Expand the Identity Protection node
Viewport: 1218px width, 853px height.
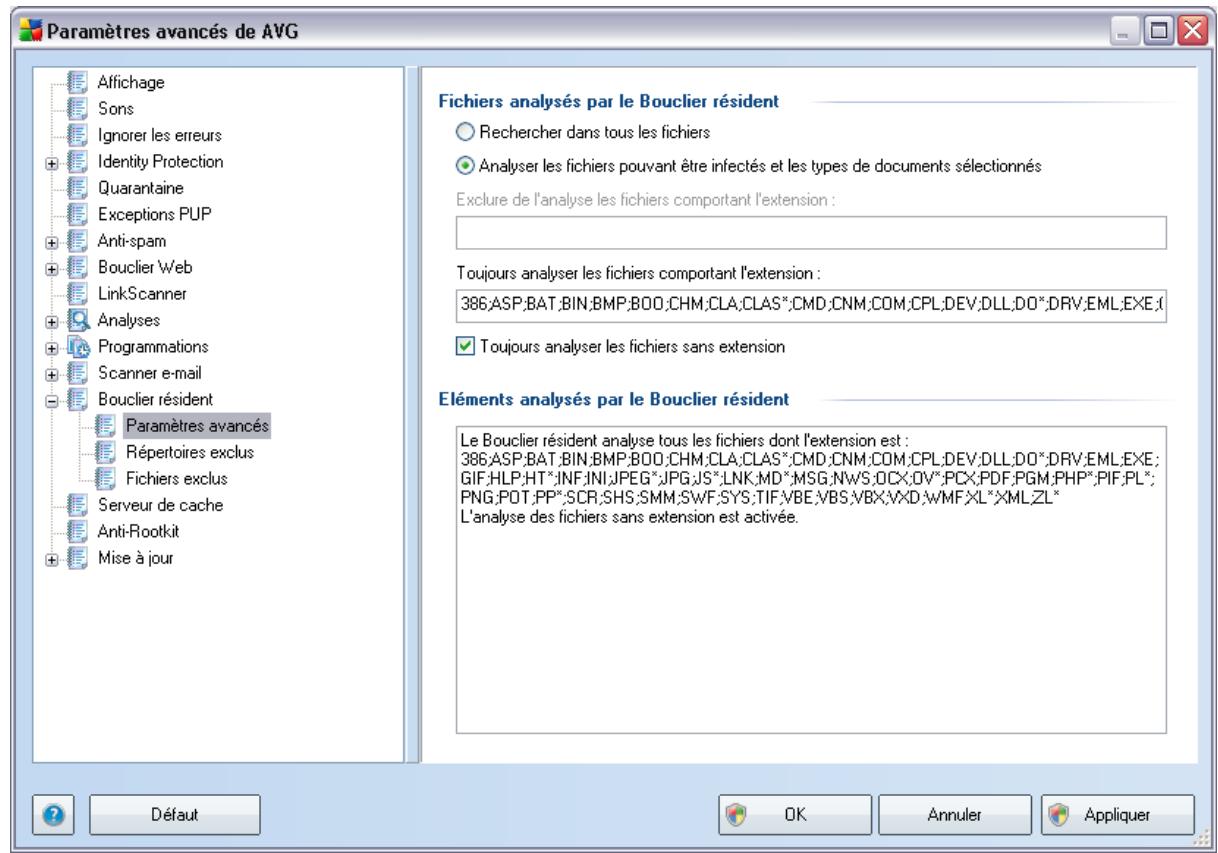coord(51,162)
